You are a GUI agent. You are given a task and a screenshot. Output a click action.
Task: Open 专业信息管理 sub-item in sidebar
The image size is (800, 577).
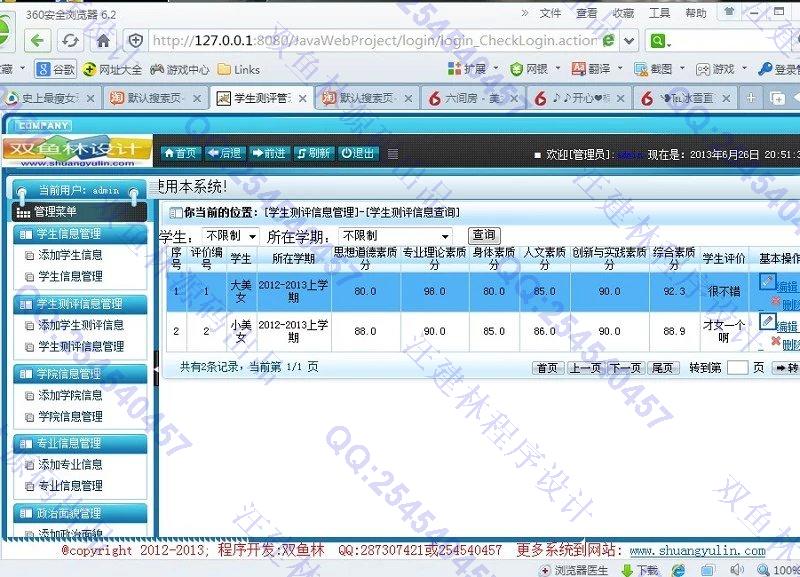70,486
